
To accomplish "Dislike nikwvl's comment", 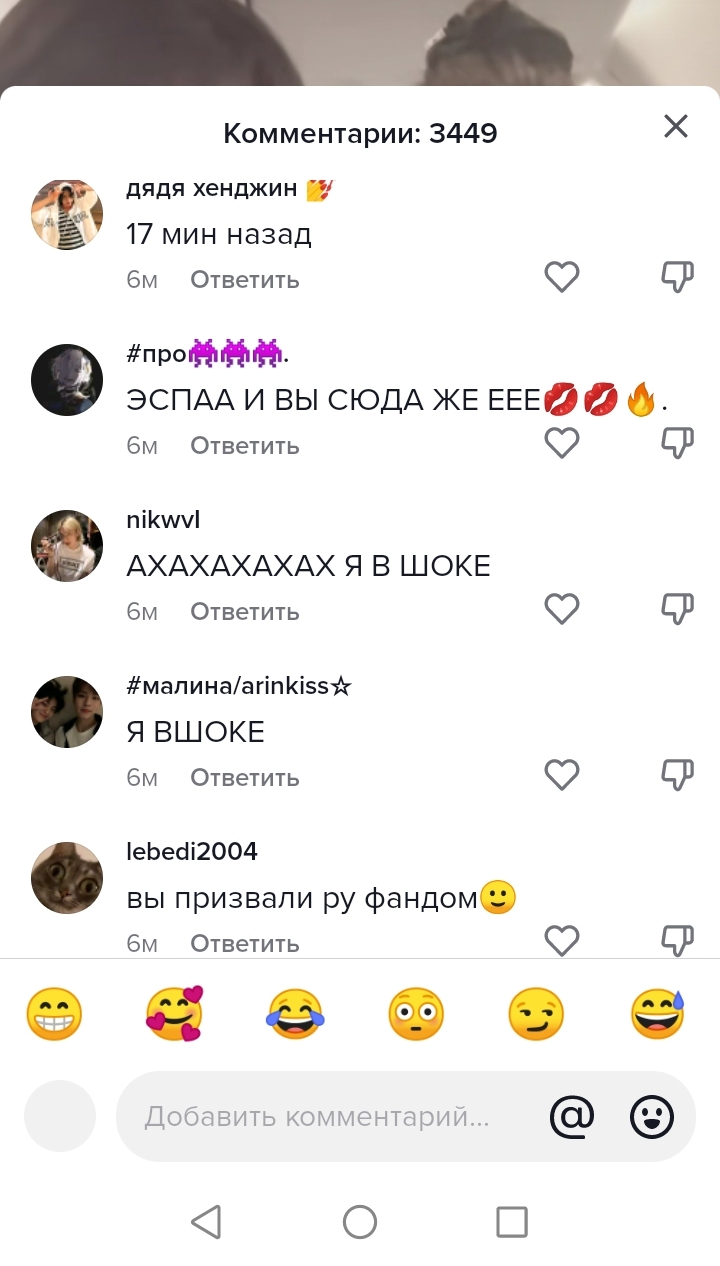I will 678,608.
